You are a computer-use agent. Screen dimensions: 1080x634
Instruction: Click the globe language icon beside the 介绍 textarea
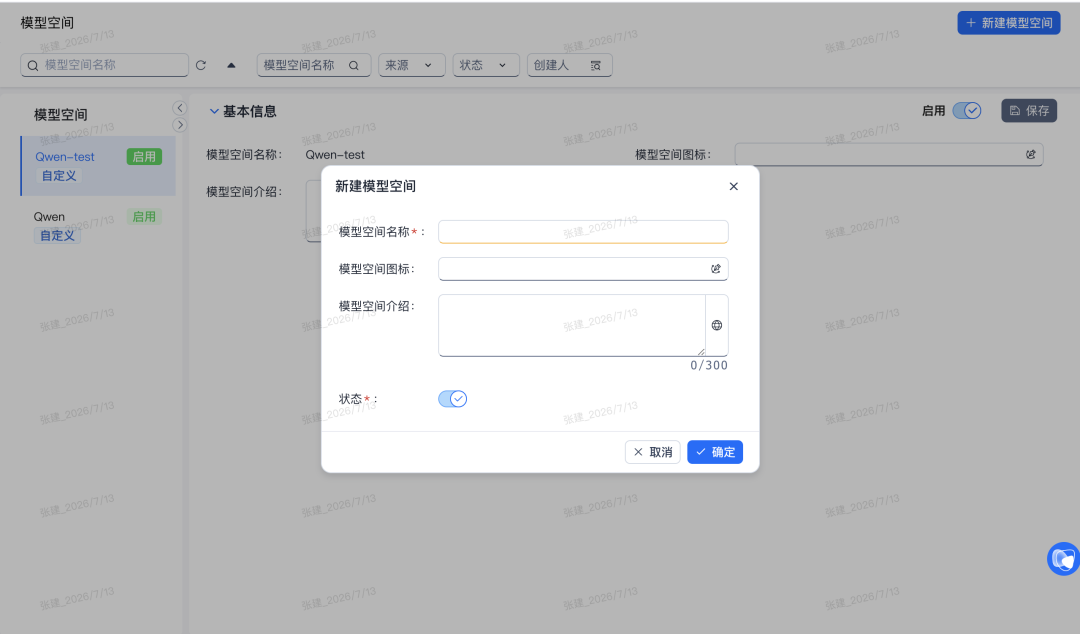tap(717, 325)
